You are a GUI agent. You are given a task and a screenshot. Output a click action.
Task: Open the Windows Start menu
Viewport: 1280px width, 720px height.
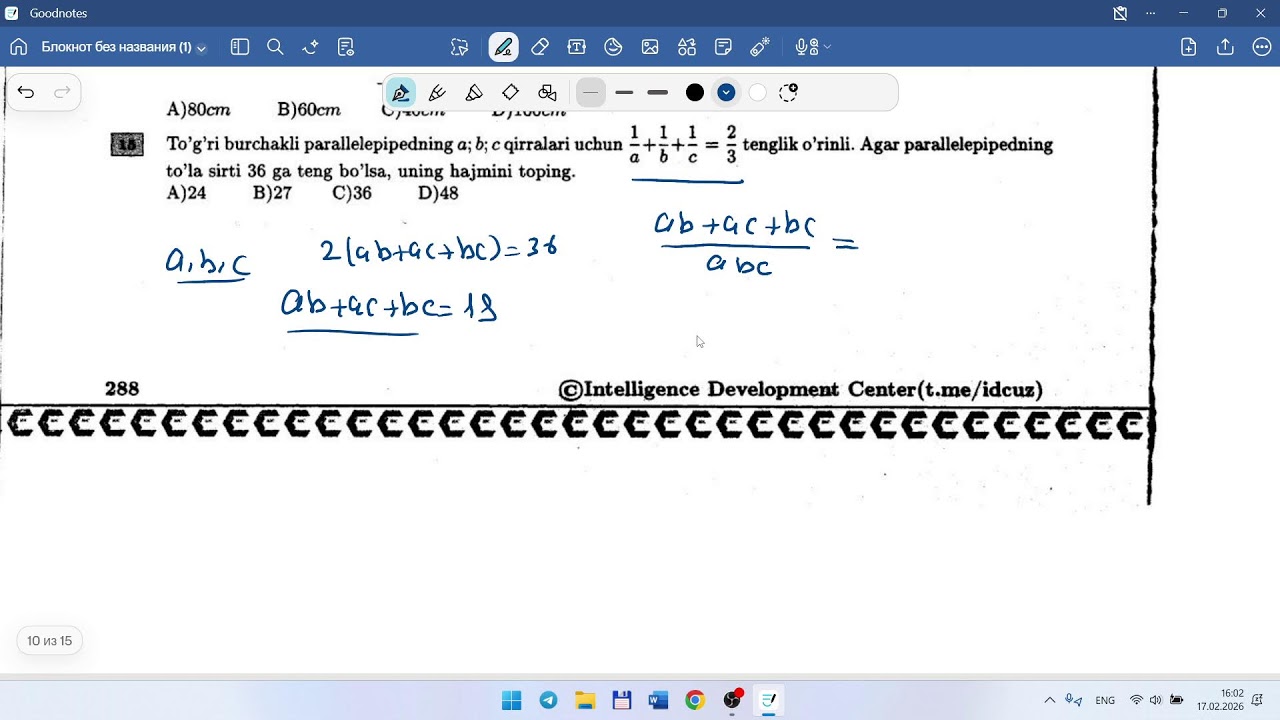click(x=512, y=700)
